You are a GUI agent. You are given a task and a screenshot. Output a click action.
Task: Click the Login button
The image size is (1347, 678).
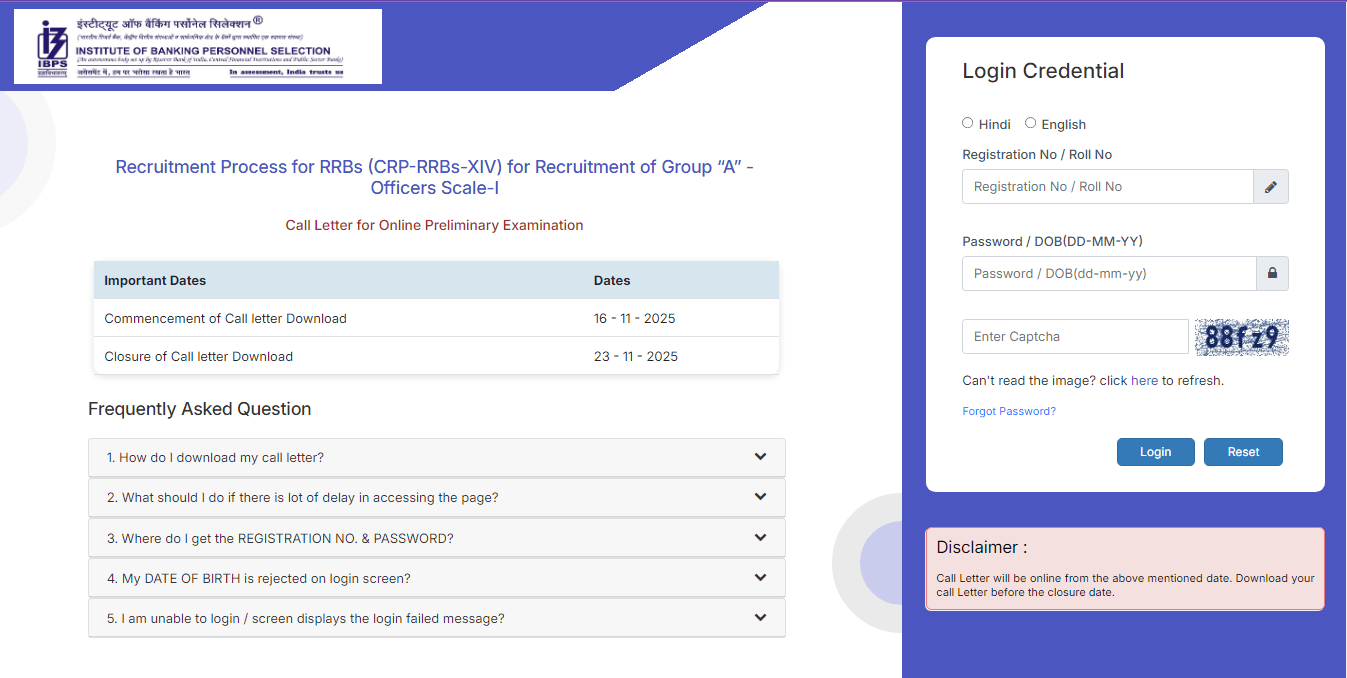pos(1155,451)
